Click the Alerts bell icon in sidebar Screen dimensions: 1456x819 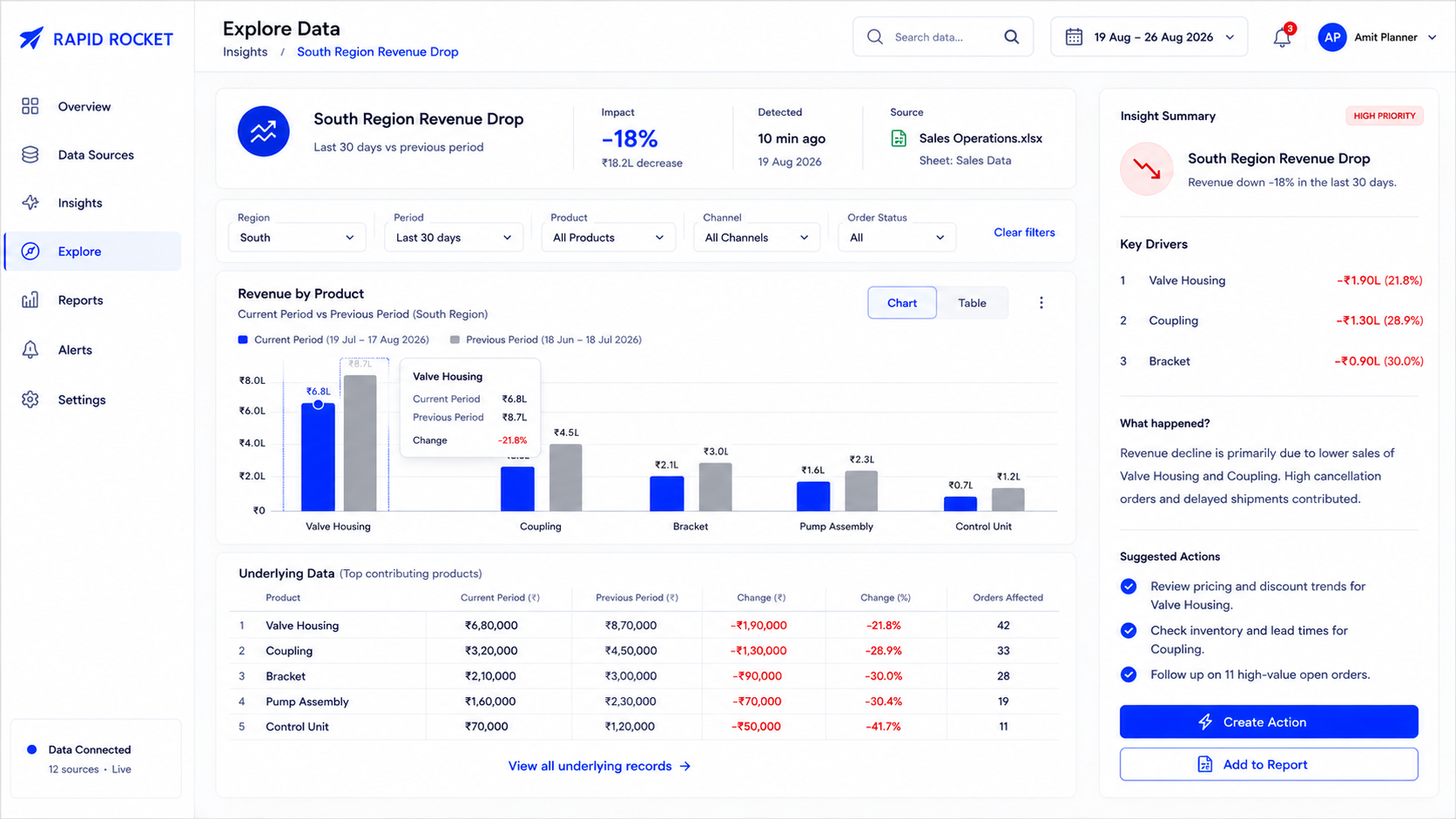pyautogui.click(x=30, y=350)
